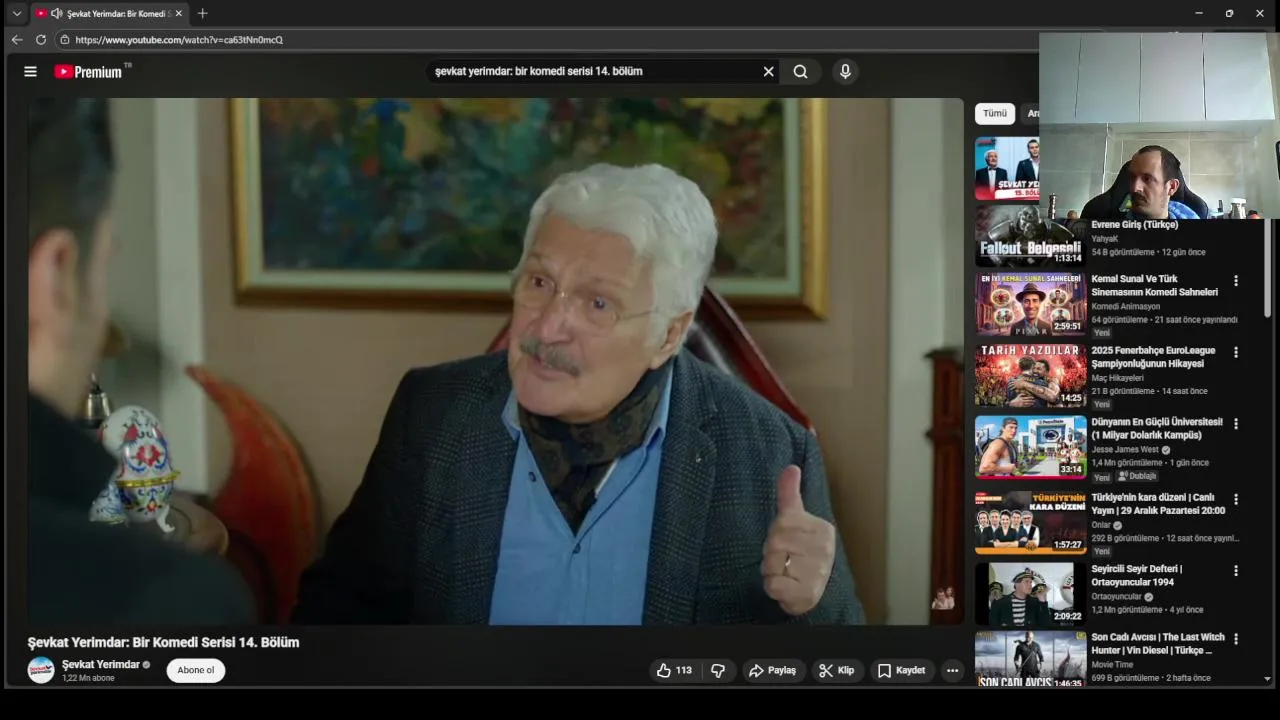View site information icon in address bar
The height and width of the screenshot is (720, 1280).
coord(64,40)
